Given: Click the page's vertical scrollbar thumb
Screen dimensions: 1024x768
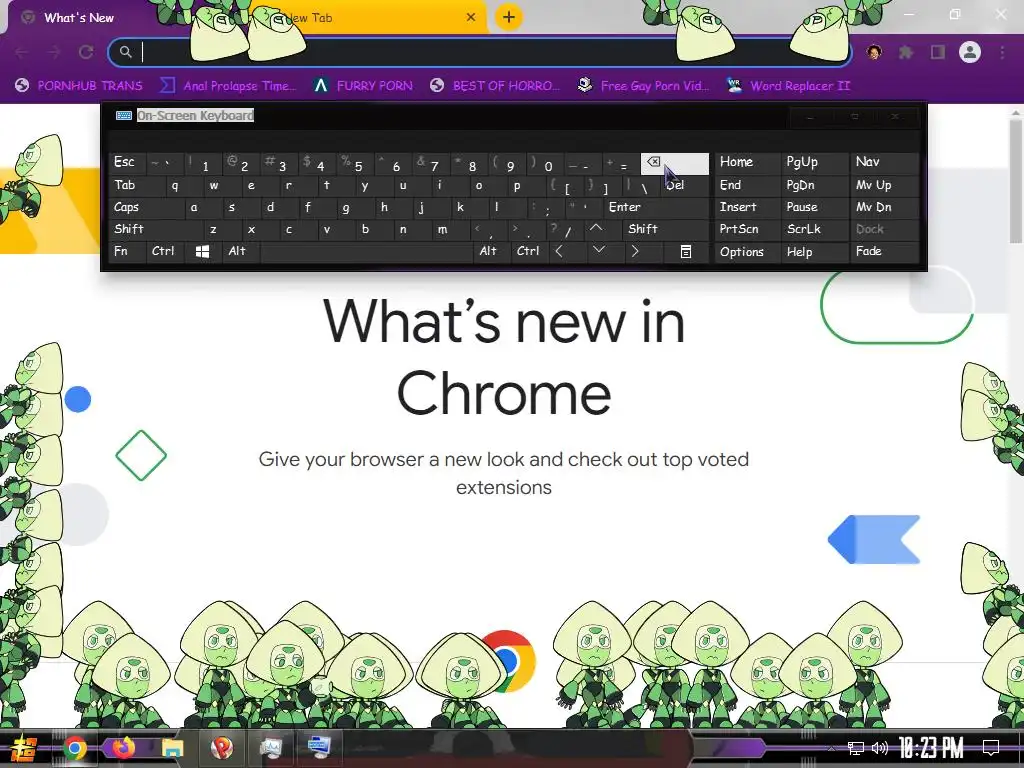Looking at the screenshot, I should (x=1016, y=180).
